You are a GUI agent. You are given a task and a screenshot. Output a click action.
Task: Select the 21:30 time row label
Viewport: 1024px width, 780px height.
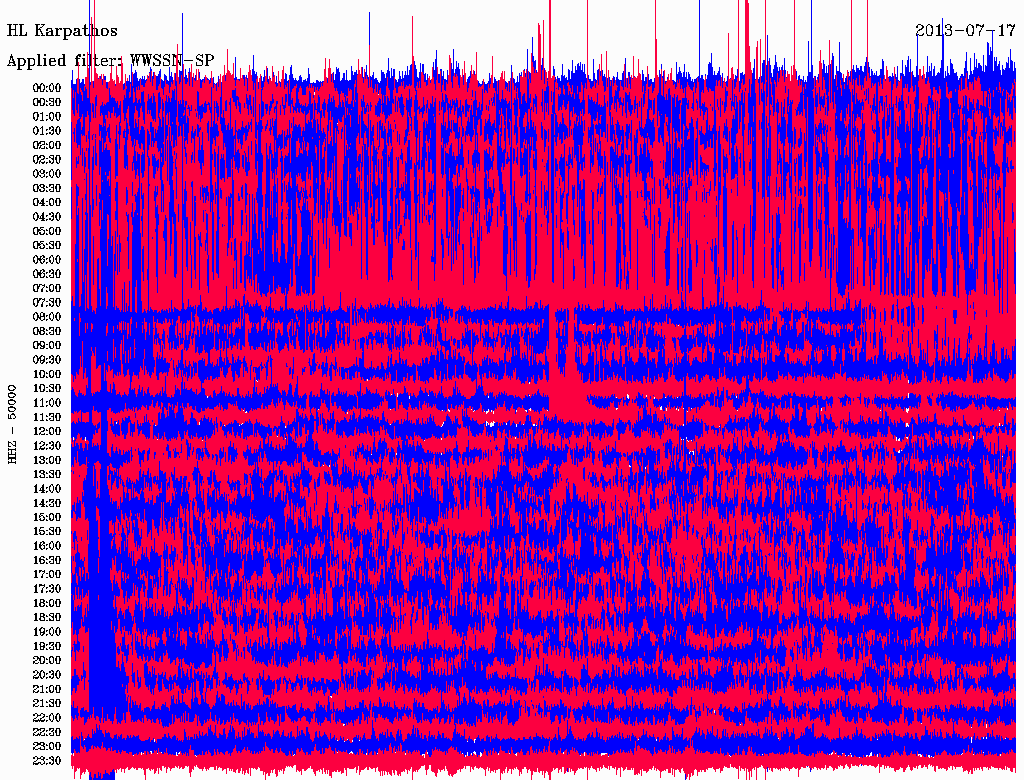(47, 704)
